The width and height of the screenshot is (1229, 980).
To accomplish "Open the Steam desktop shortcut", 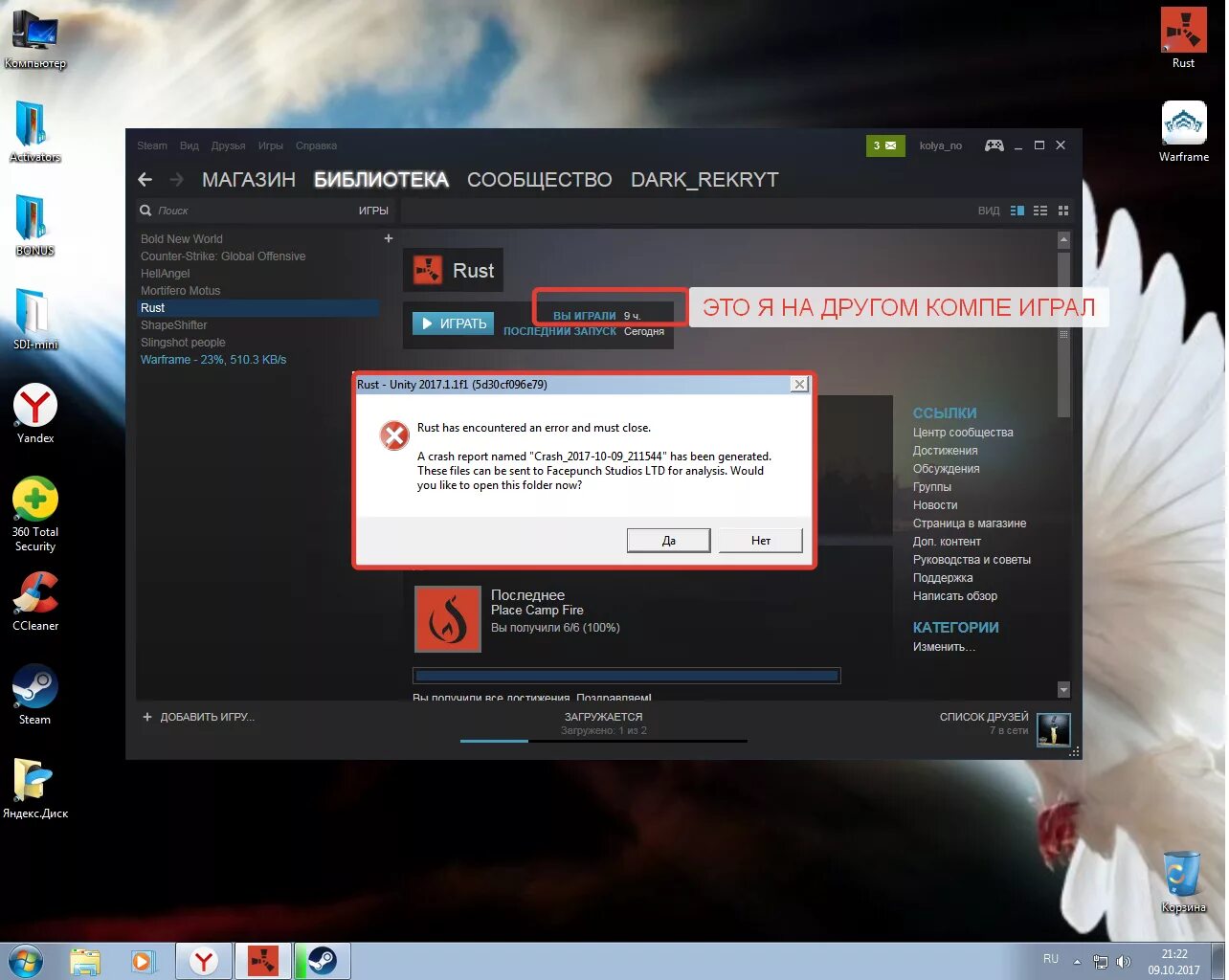I will (x=34, y=695).
